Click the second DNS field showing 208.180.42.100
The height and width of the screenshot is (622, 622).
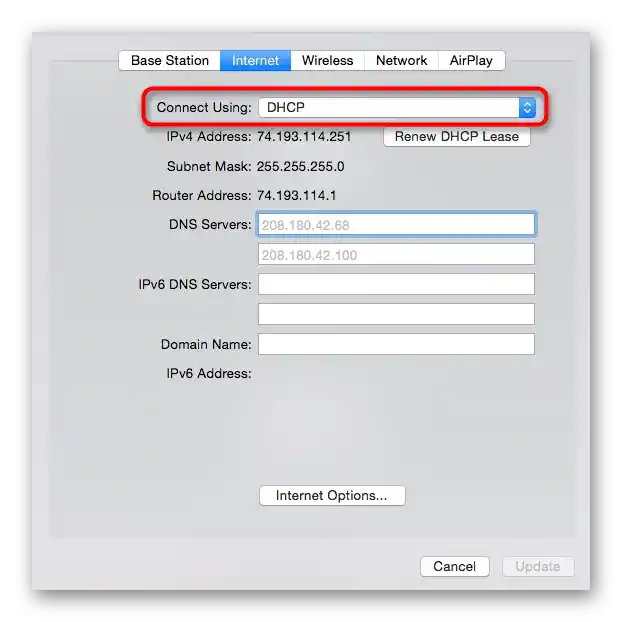point(396,254)
